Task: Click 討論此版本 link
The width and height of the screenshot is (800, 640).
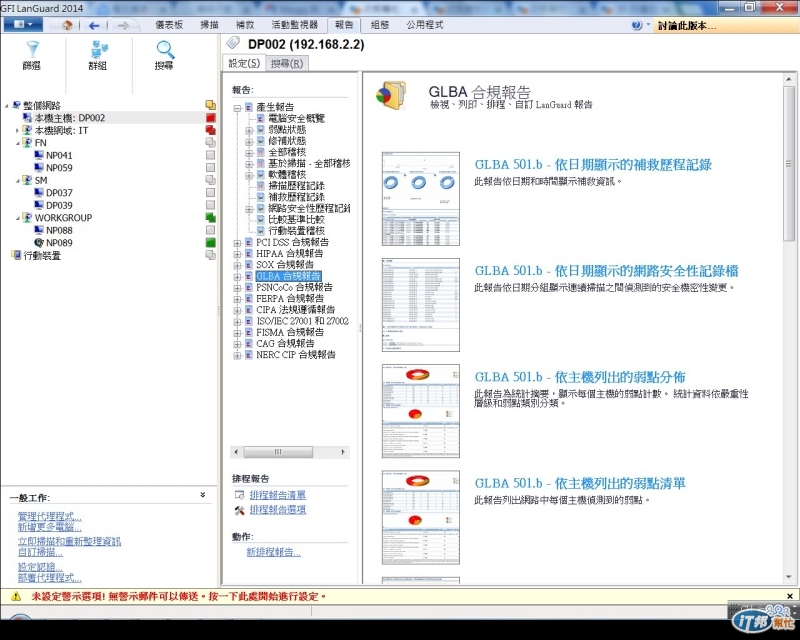Action: tap(687, 26)
